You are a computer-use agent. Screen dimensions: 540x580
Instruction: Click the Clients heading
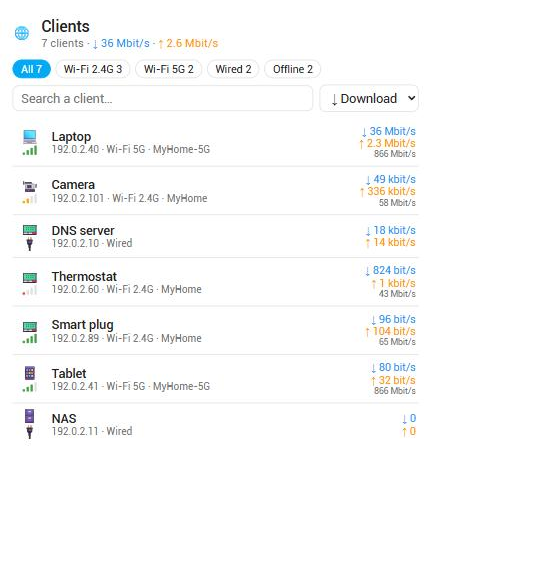tap(65, 26)
